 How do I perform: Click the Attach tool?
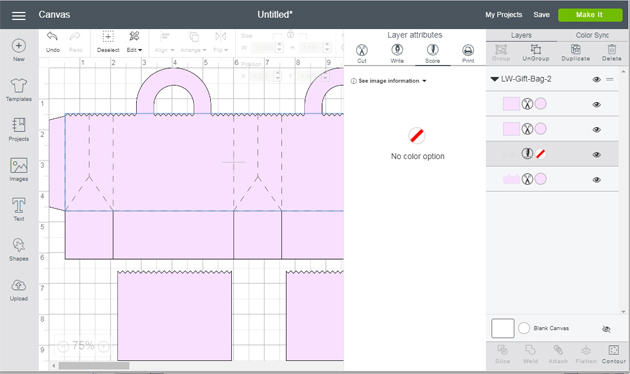[x=558, y=354]
